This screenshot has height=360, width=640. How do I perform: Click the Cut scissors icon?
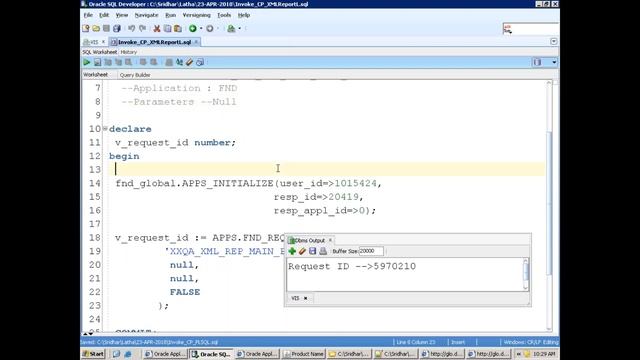click(157, 29)
